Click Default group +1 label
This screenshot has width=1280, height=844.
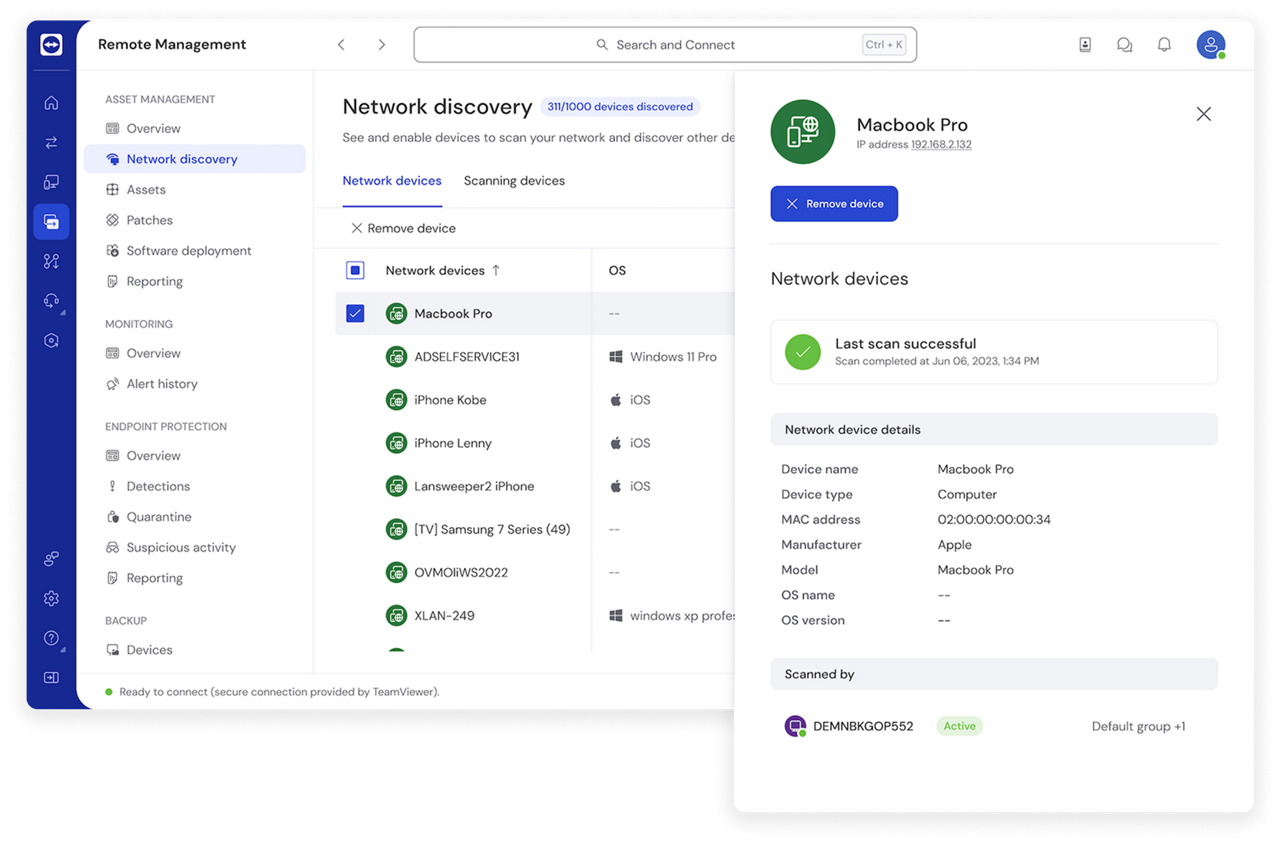pyautogui.click(x=1138, y=726)
